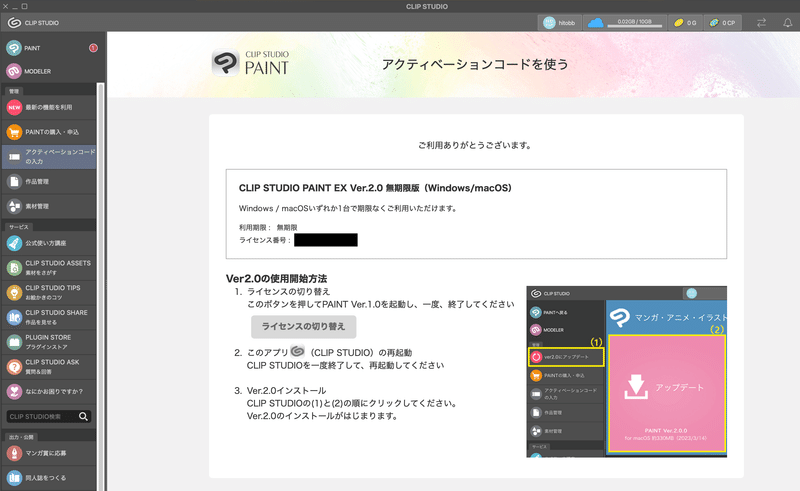Click the cloud storage usage progress bar

pos(634,27)
